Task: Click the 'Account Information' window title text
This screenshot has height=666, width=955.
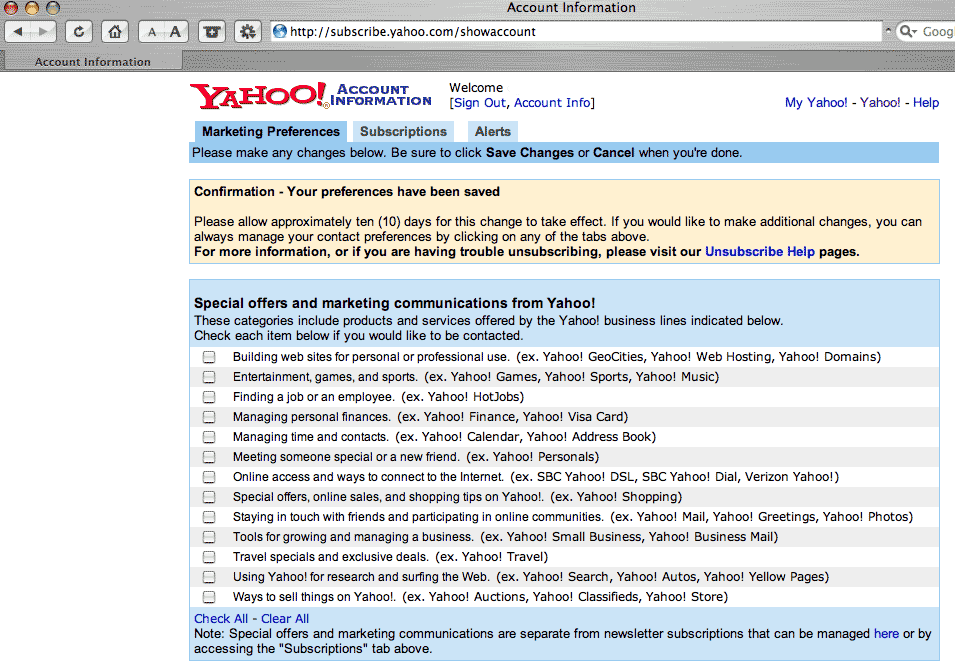Action: (571, 8)
